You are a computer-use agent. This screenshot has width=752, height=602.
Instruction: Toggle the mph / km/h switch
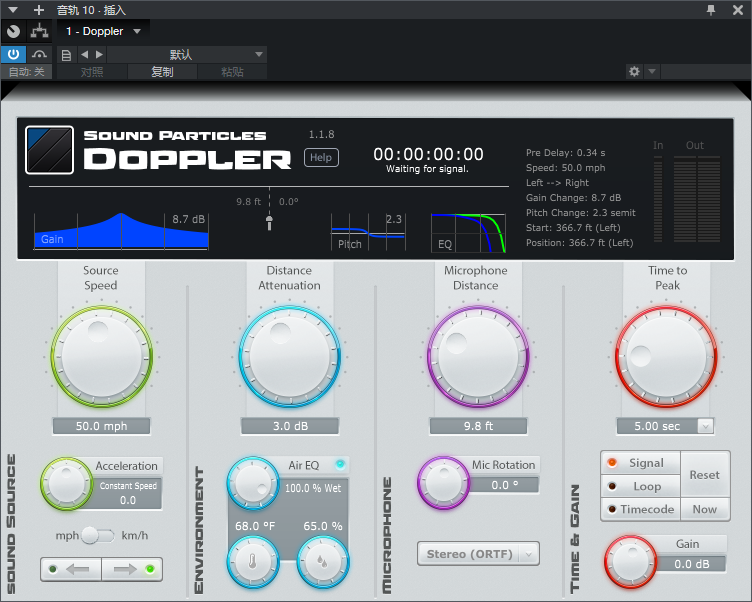click(x=98, y=535)
